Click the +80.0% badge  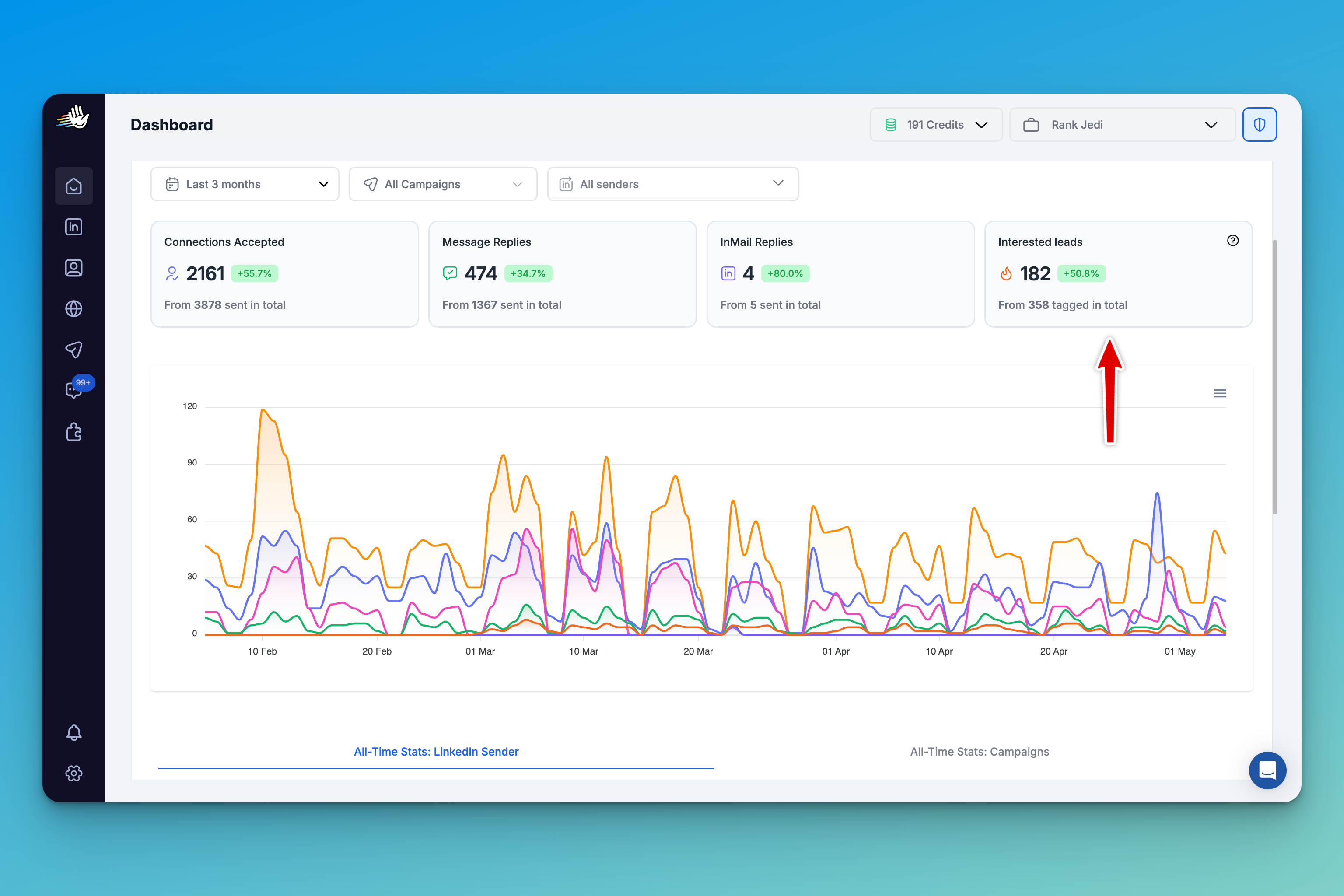click(785, 274)
